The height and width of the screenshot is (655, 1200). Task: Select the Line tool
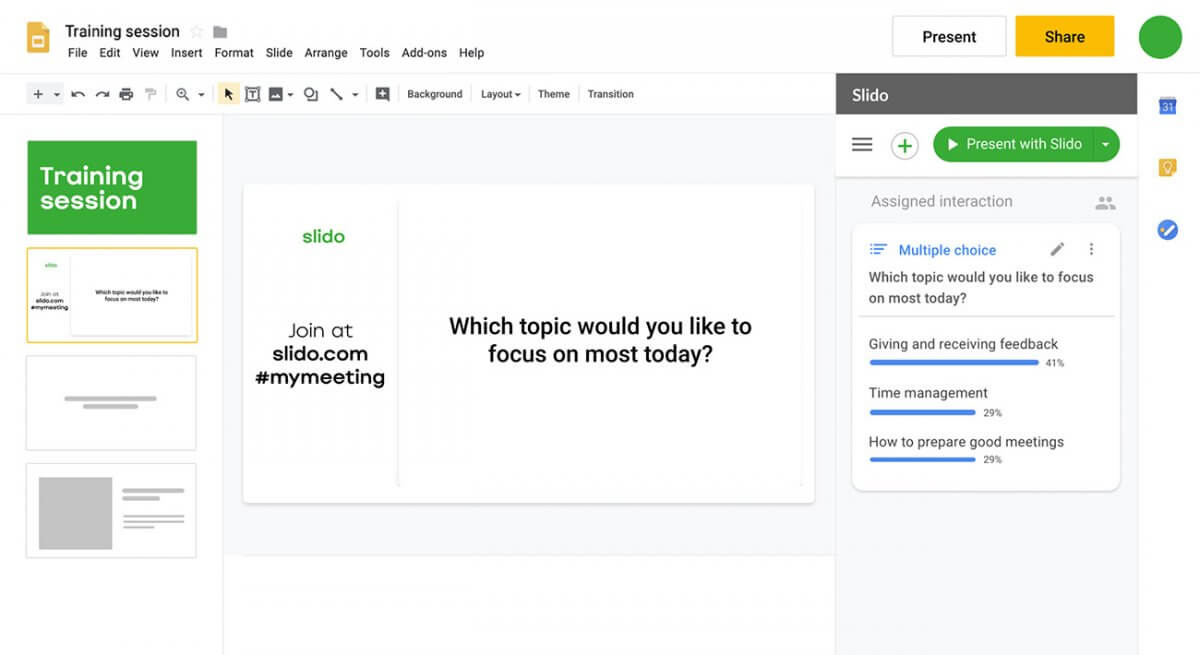[x=337, y=93]
